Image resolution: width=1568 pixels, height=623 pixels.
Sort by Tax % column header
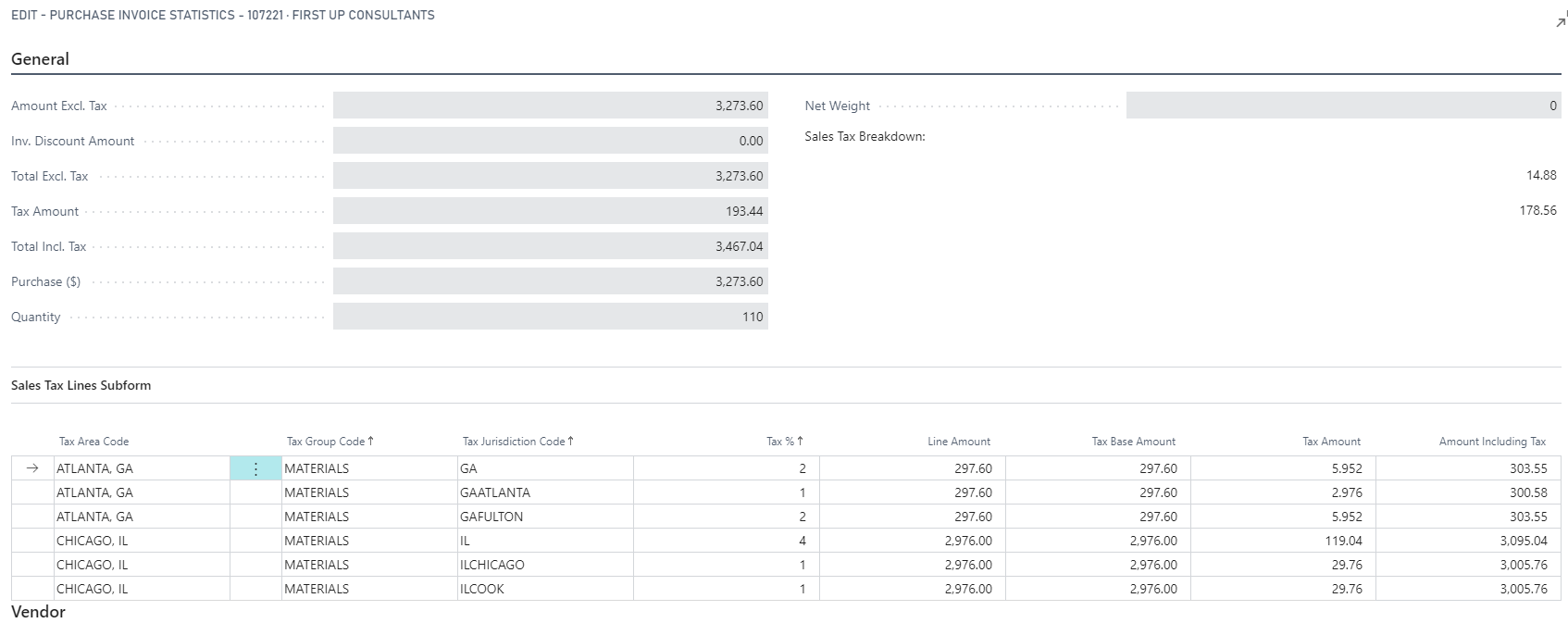(x=785, y=442)
